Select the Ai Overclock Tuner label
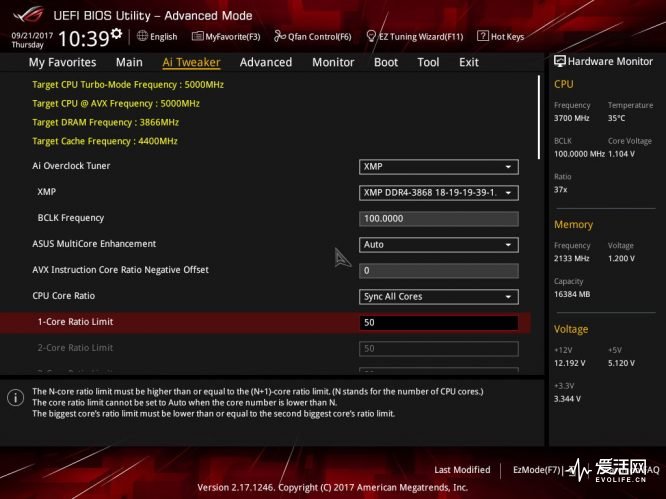 [x=71, y=166]
